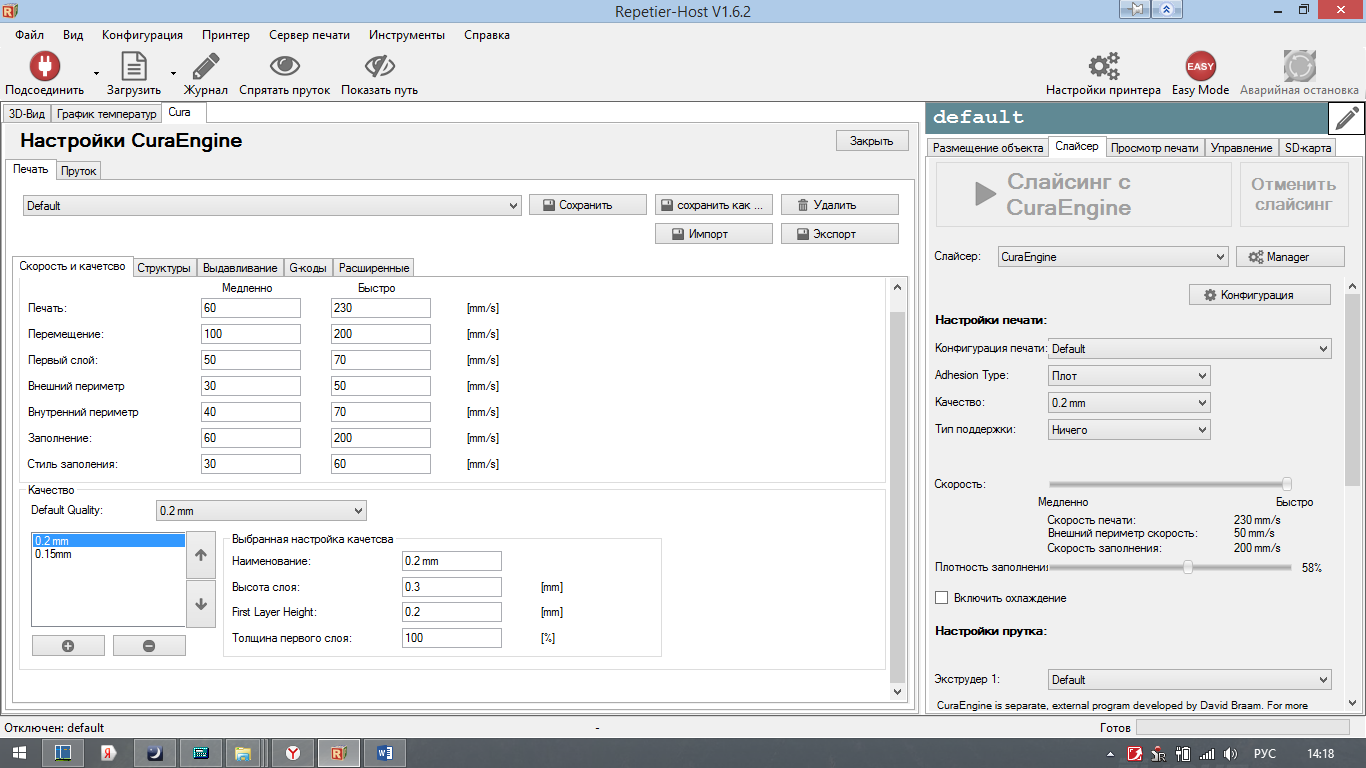
Task: Open the Файл menu
Action: tap(30, 35)
